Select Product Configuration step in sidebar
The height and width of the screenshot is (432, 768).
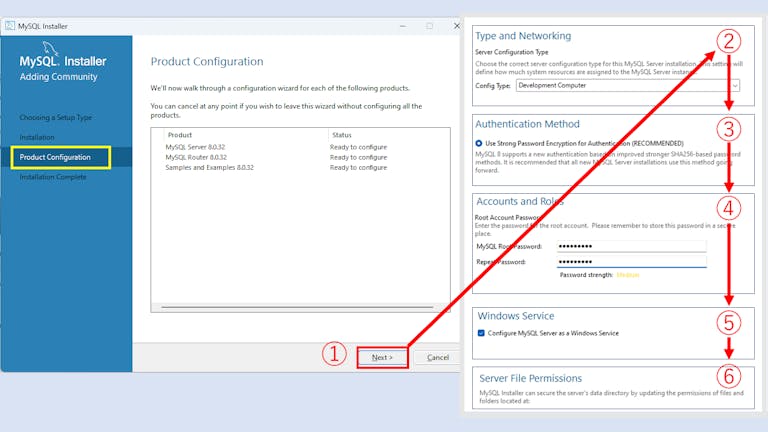tap(55, 157)
